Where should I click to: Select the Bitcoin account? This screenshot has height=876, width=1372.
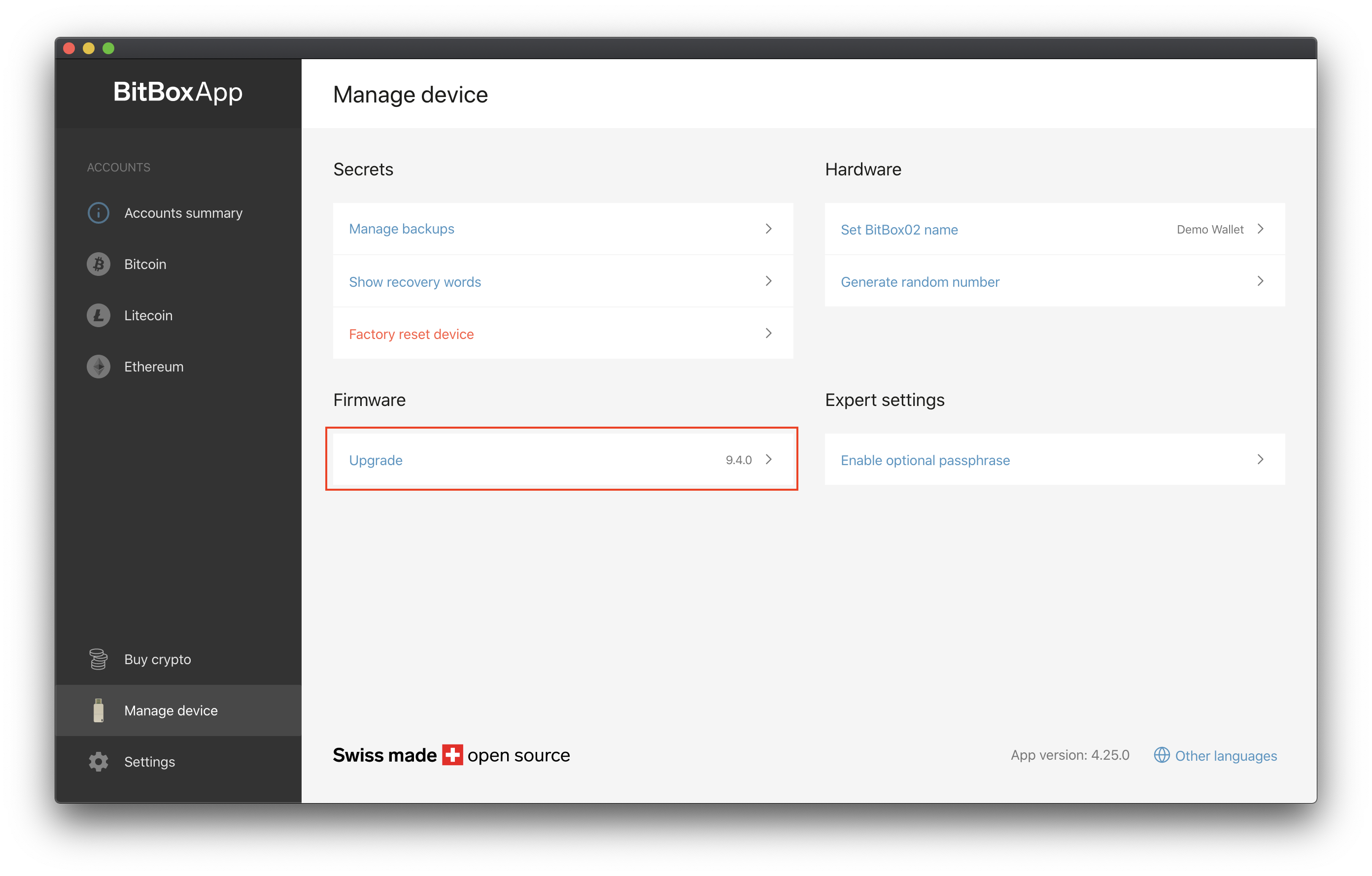pos(178,264)
